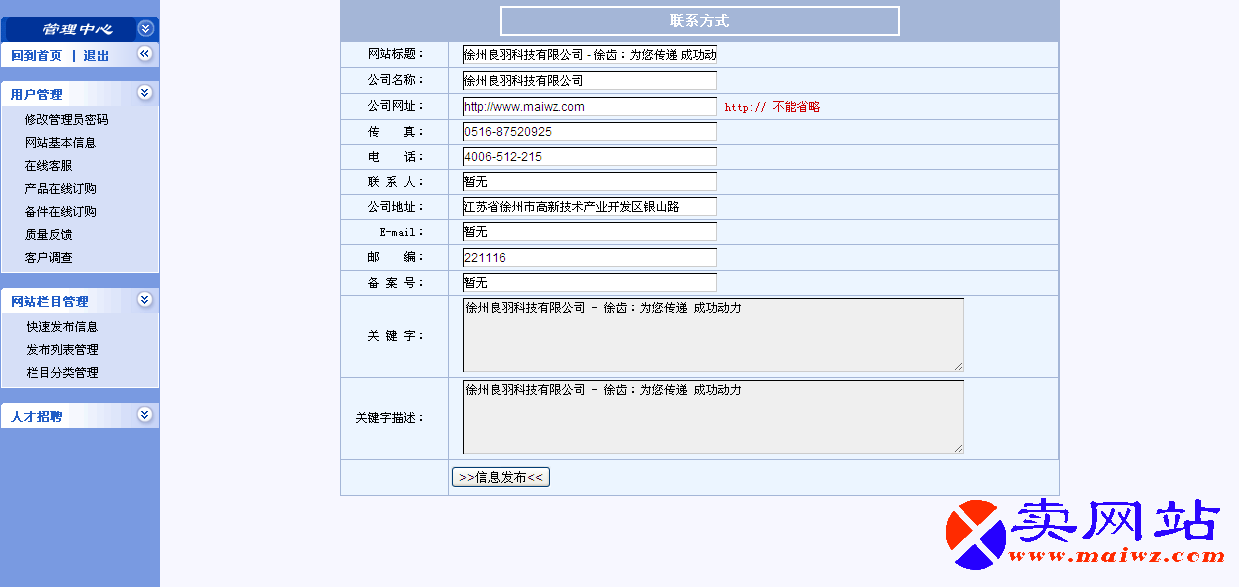
Task: Open 网站基本信息 menu item
Action: [x=60, y=143]
